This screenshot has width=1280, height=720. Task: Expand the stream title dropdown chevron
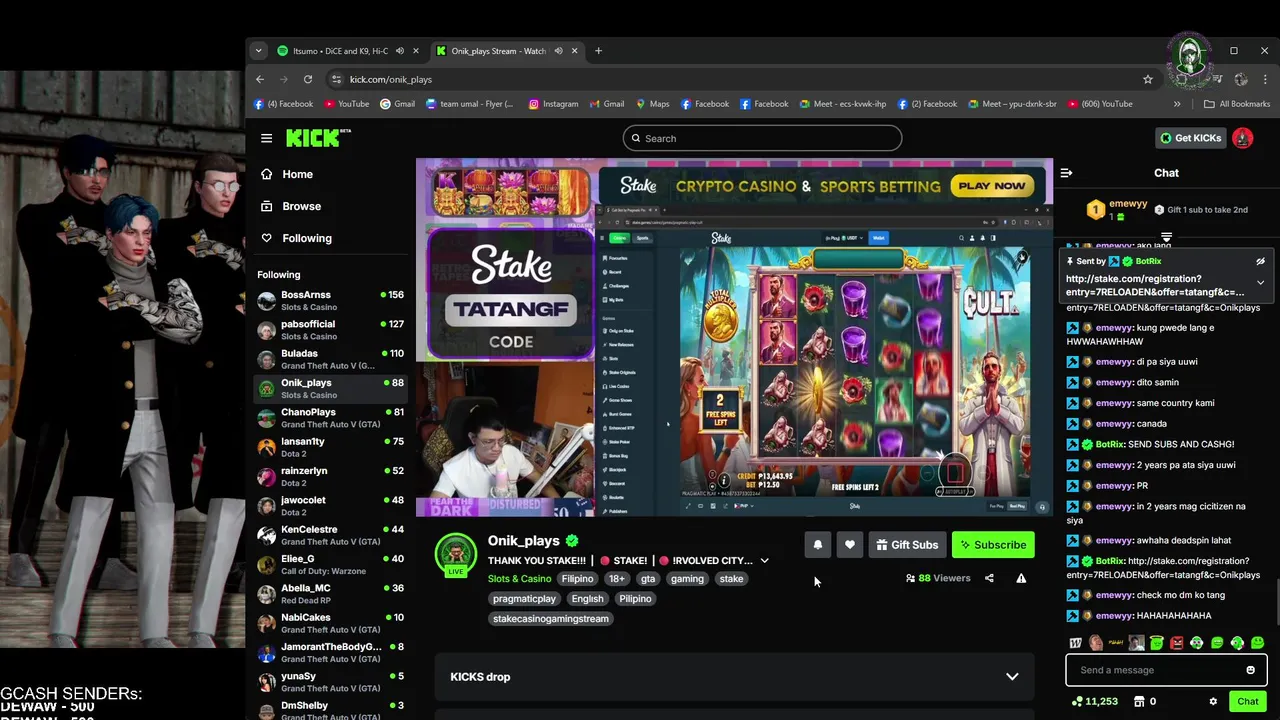coord(764,561)
